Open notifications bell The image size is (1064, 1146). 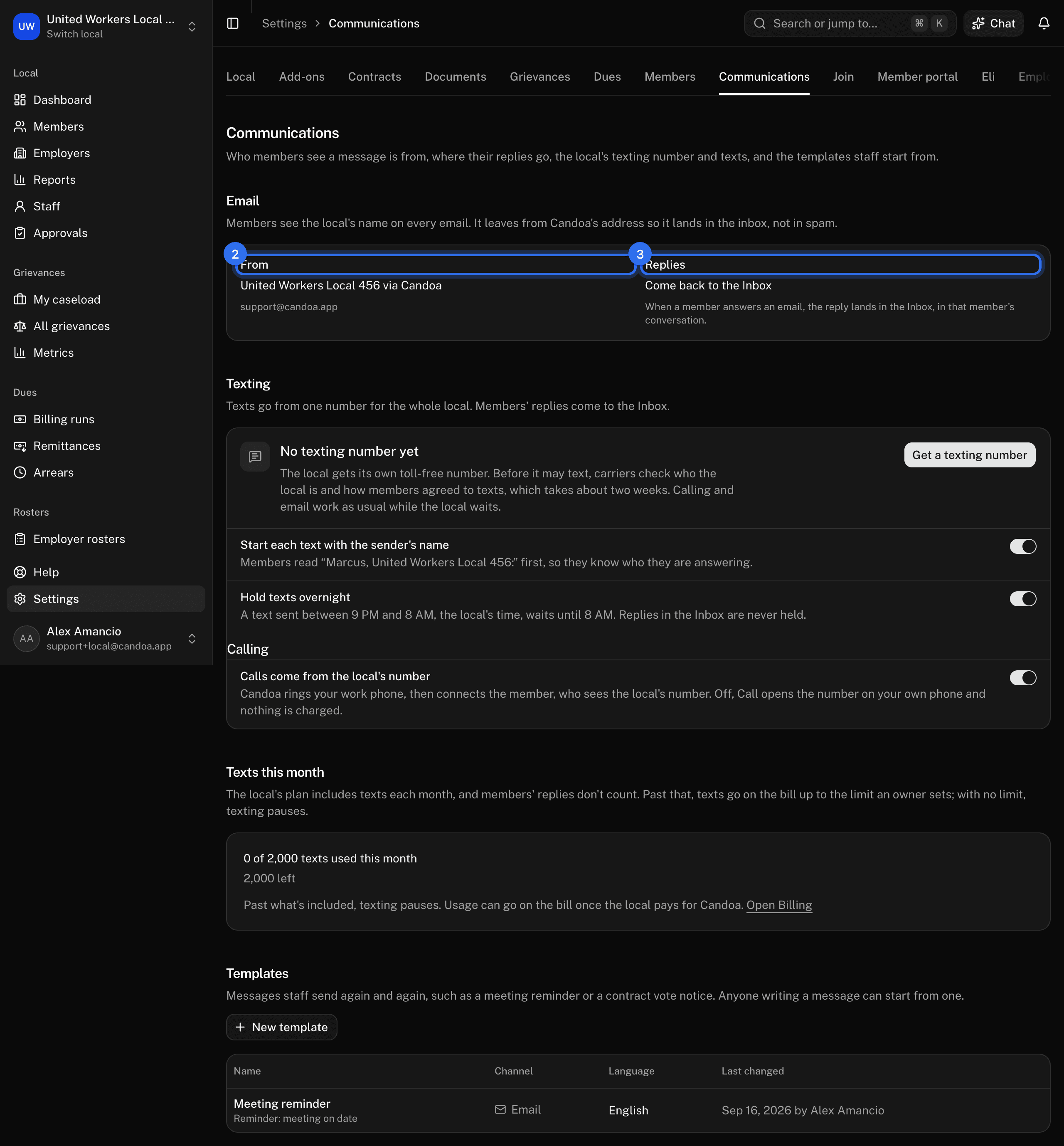click(x=1043, y=24)
